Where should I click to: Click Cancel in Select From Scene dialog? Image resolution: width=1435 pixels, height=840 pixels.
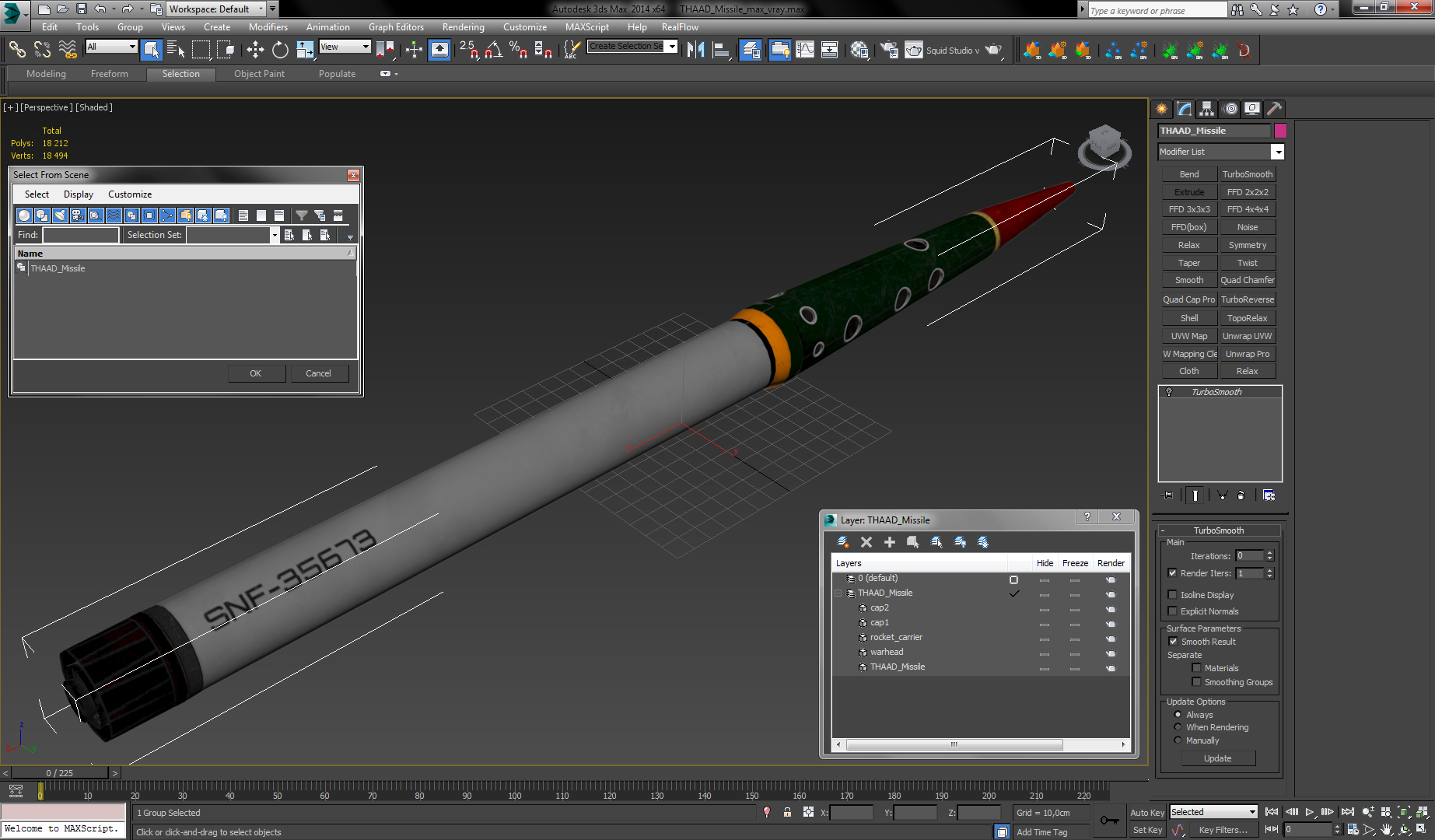coord(318,373)
